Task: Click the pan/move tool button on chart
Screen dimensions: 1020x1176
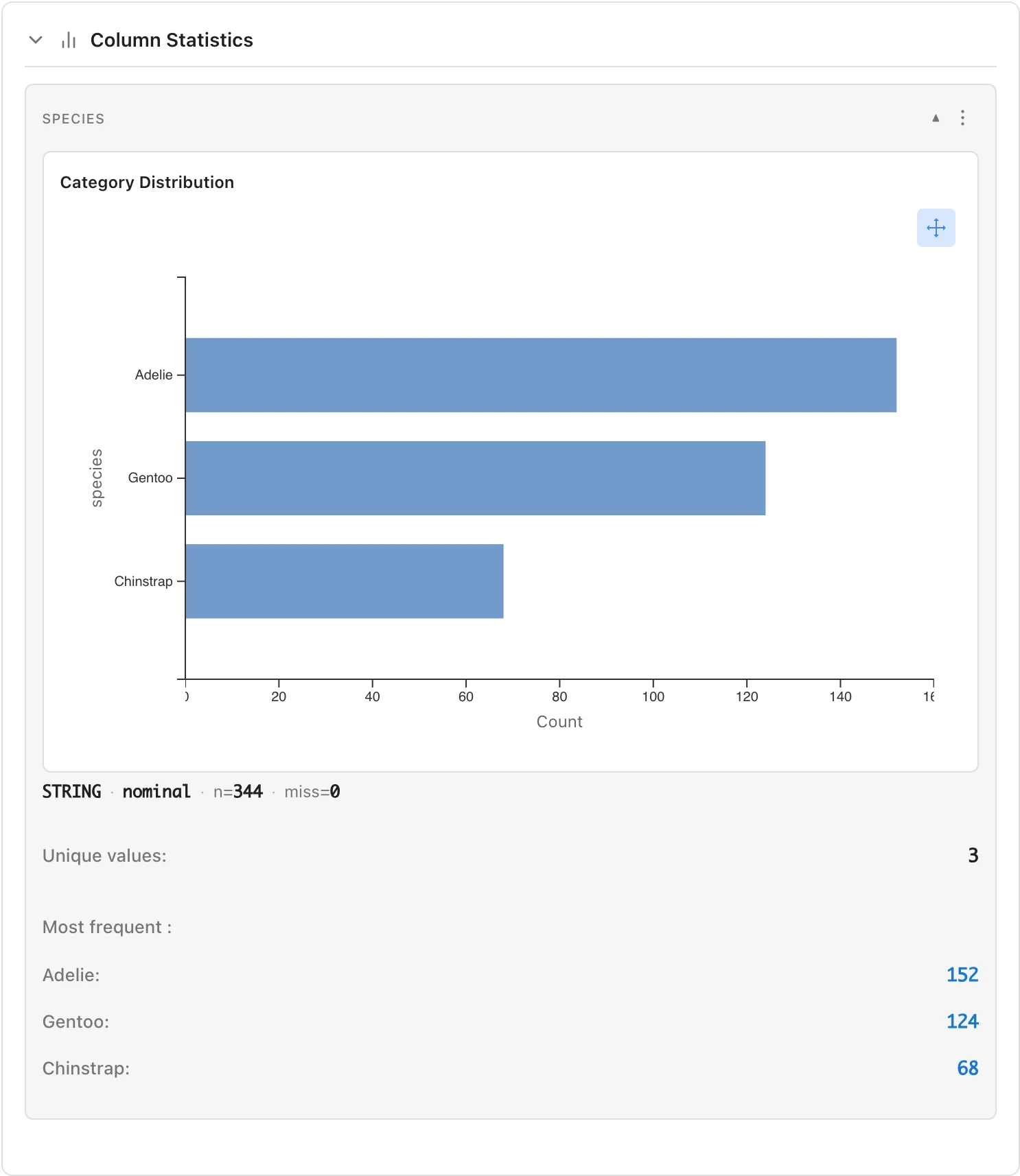Action: (936, 228)
